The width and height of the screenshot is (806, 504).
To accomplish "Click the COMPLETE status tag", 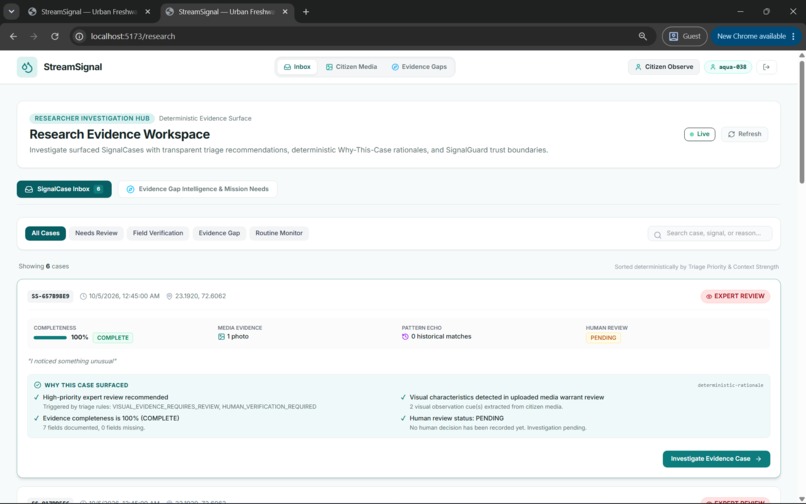I will [x=113, y=338].
